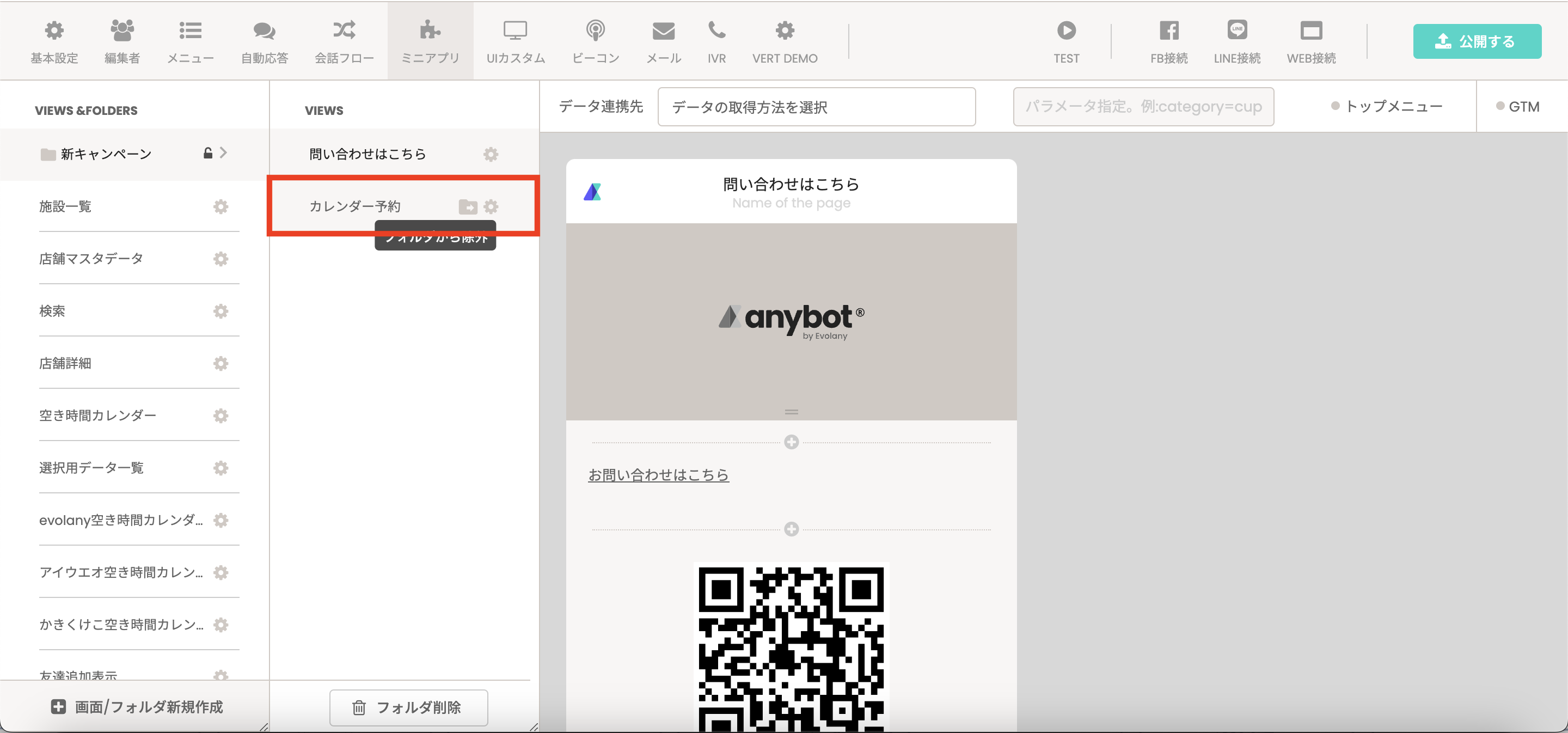Viewport: 1568px width, 733px height.
Task: Open gear settings for 店舗マスタデータ
Action: tap(220, 259)
